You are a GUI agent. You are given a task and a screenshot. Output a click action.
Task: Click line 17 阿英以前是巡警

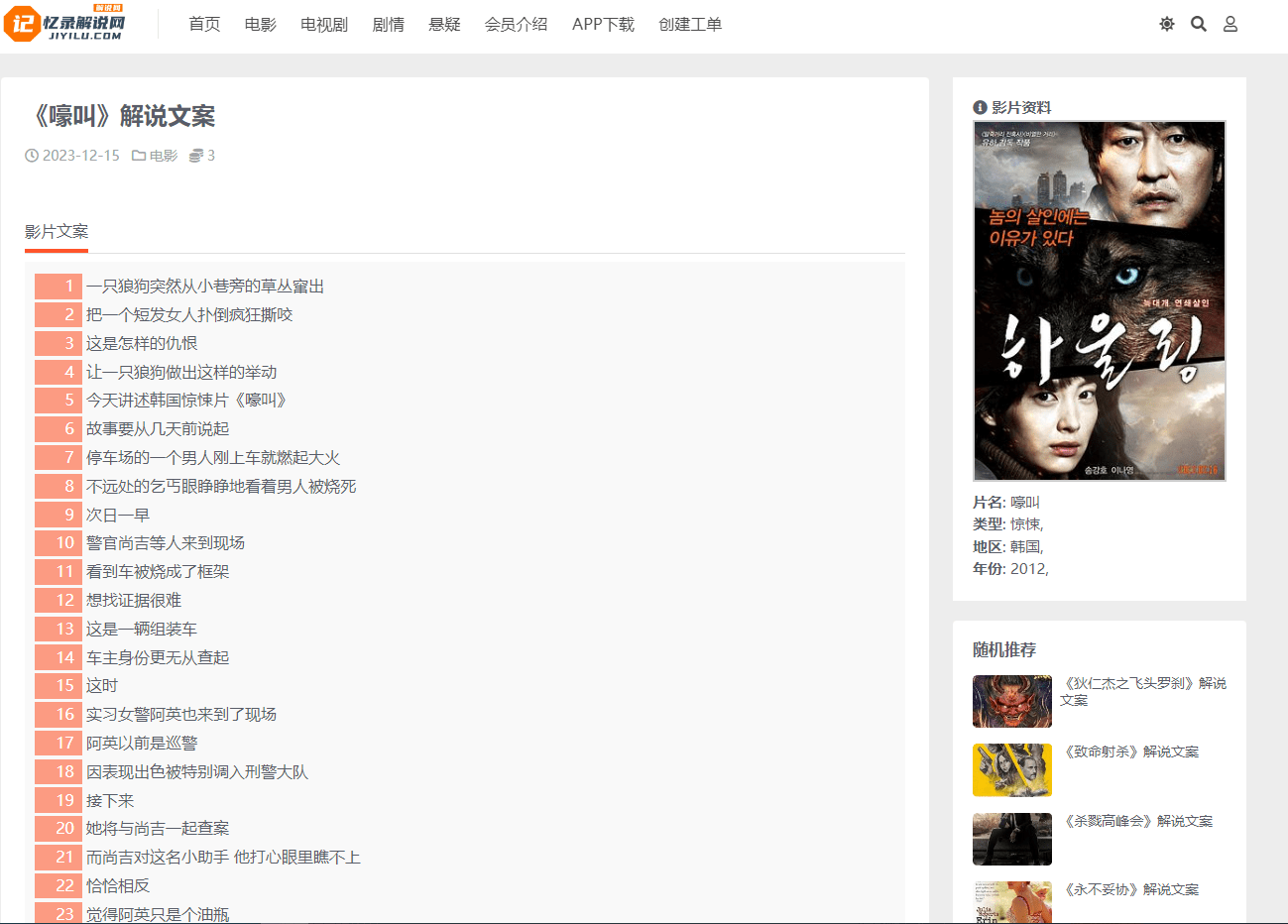point(142,744)
